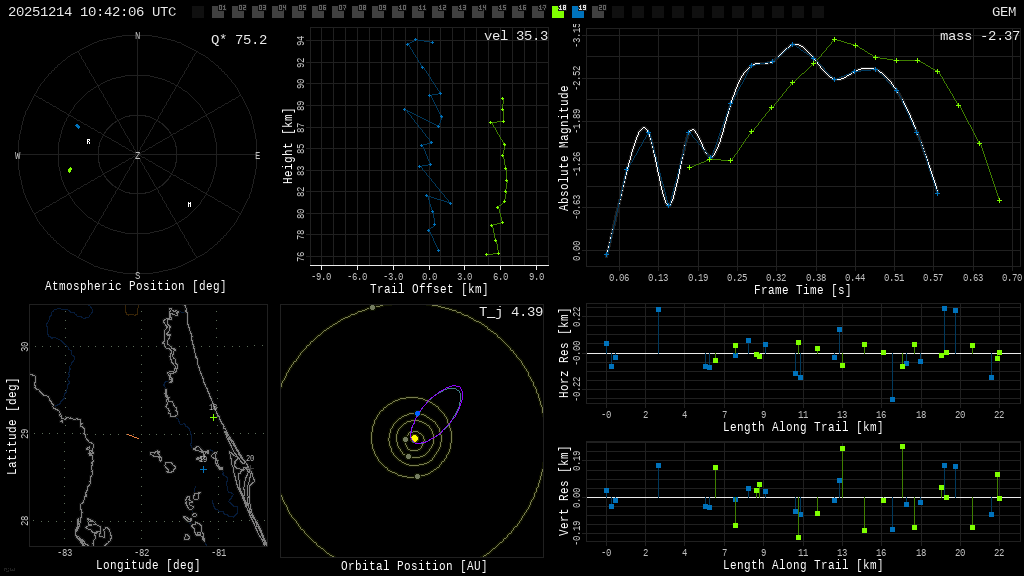Click the Atmospheric Position [deg] title
1024x576 pixels.
click(x=135, y=286)
